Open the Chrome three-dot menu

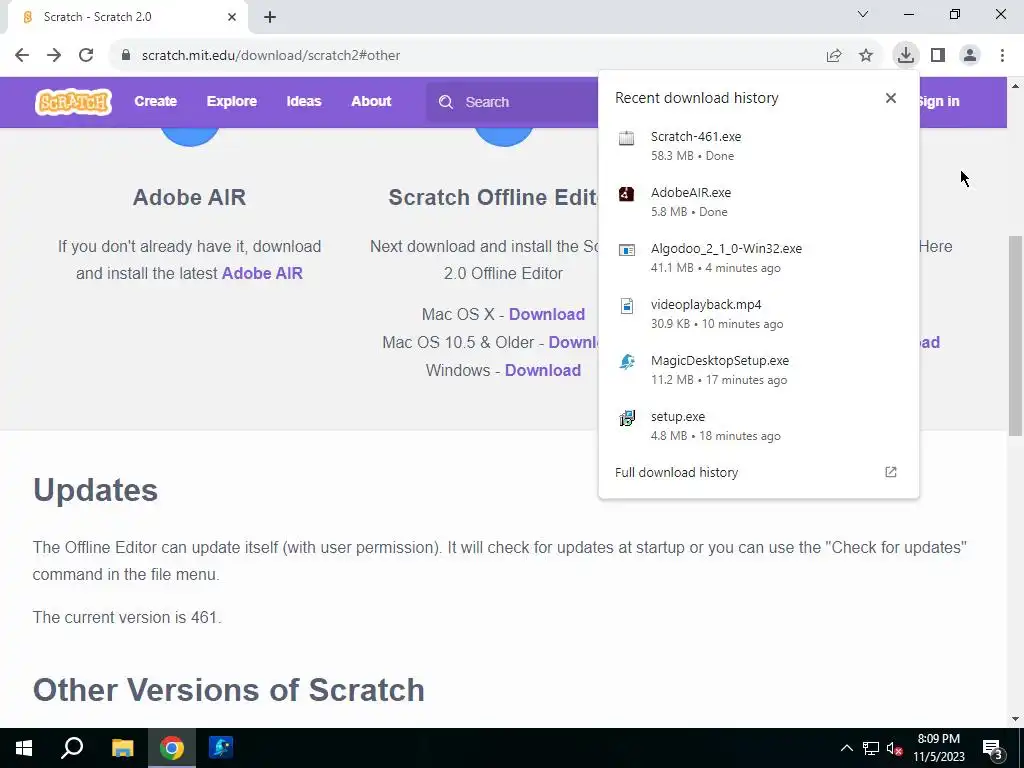click(1002, 55)
